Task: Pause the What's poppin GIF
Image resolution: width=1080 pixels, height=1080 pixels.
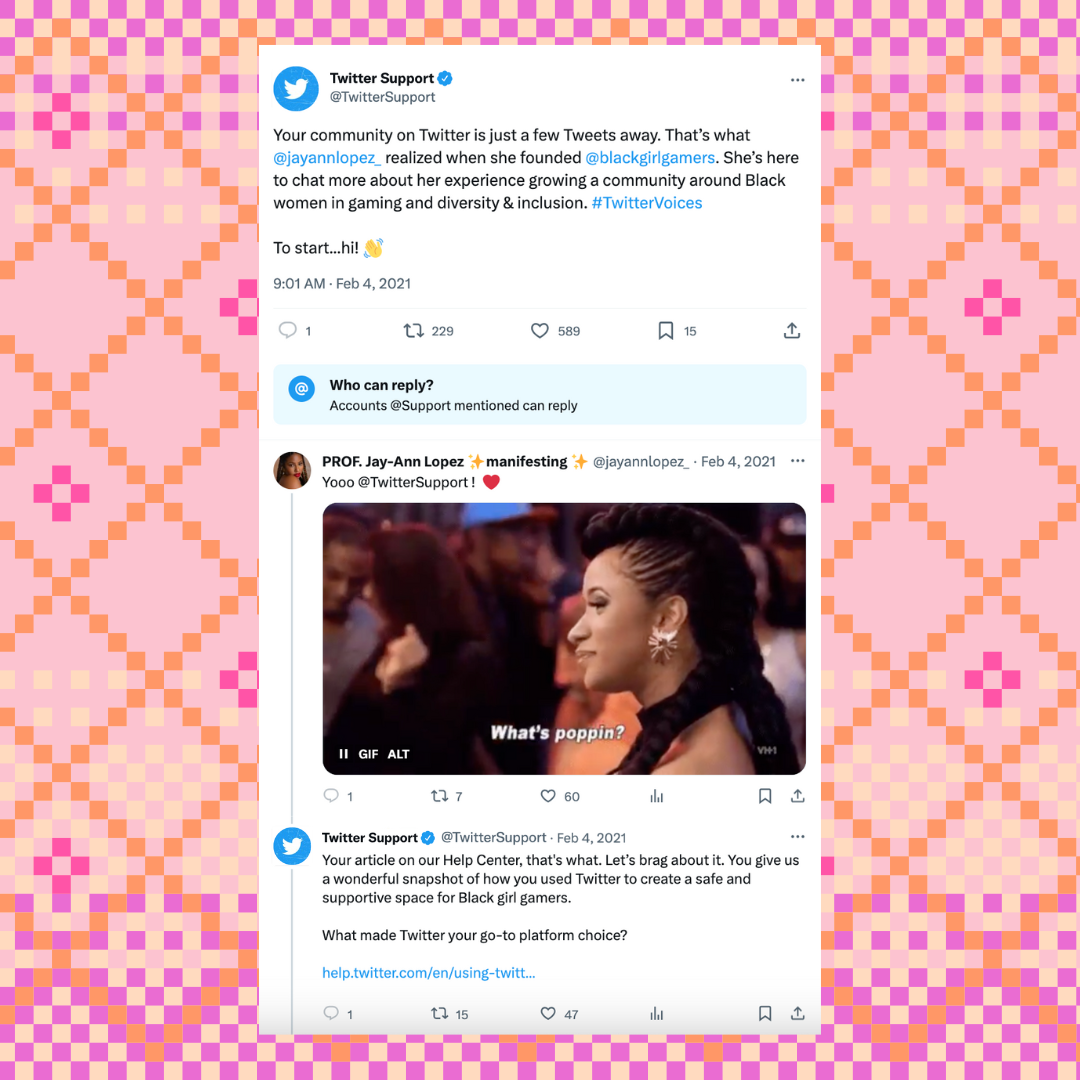Action: 343,754
